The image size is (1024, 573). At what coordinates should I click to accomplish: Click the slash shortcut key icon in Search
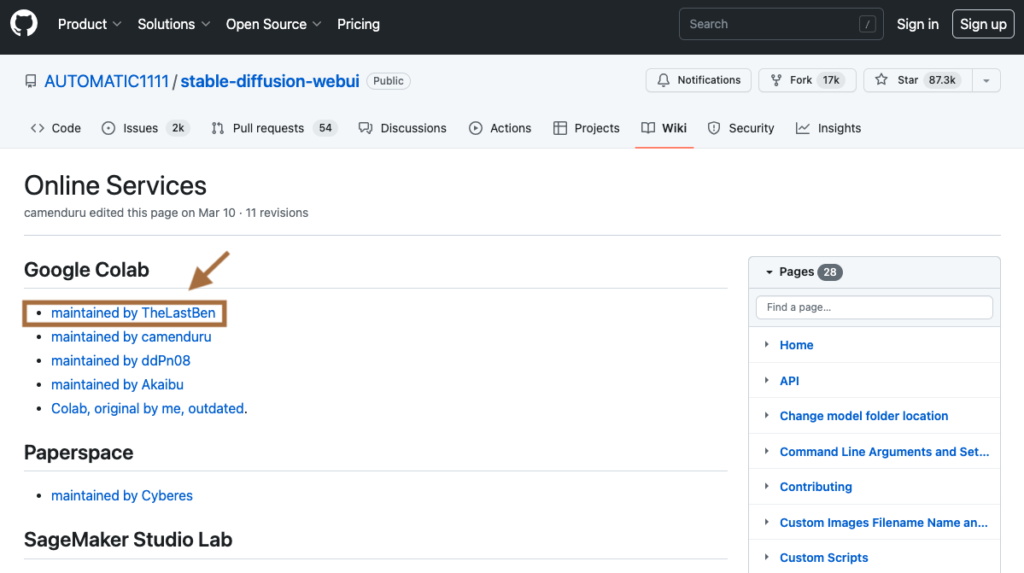[x=867, y=24]
